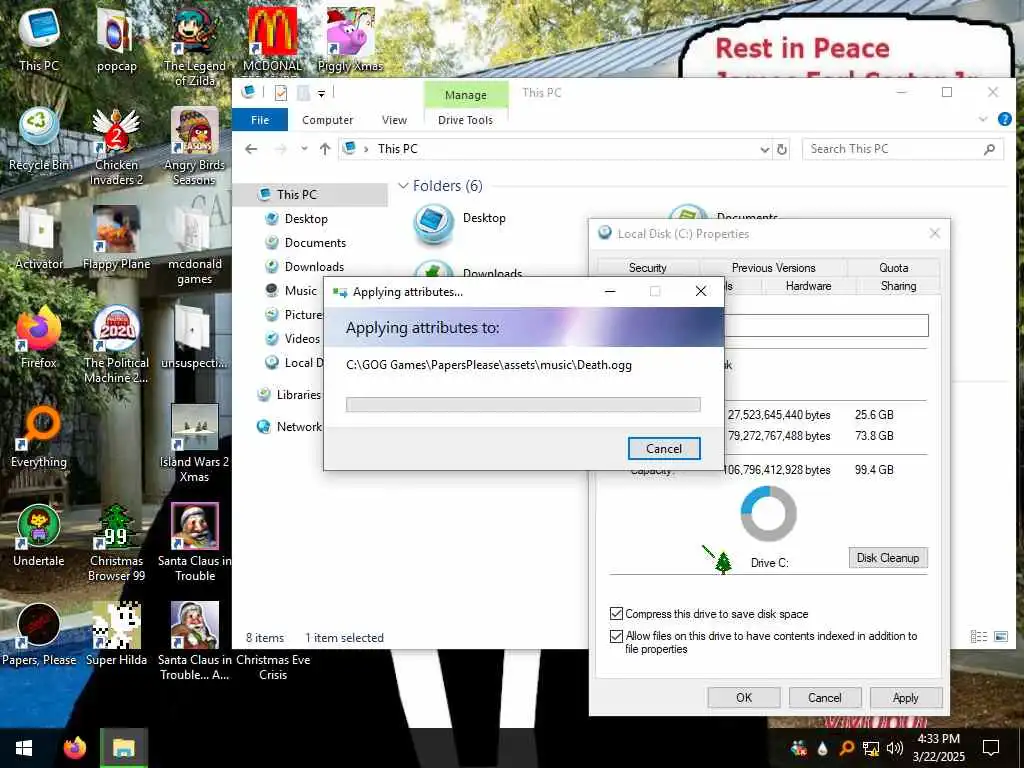Open the Recycle Bin icon
1024x768 pixels.
pyautogui.click(x=39, y=139)
